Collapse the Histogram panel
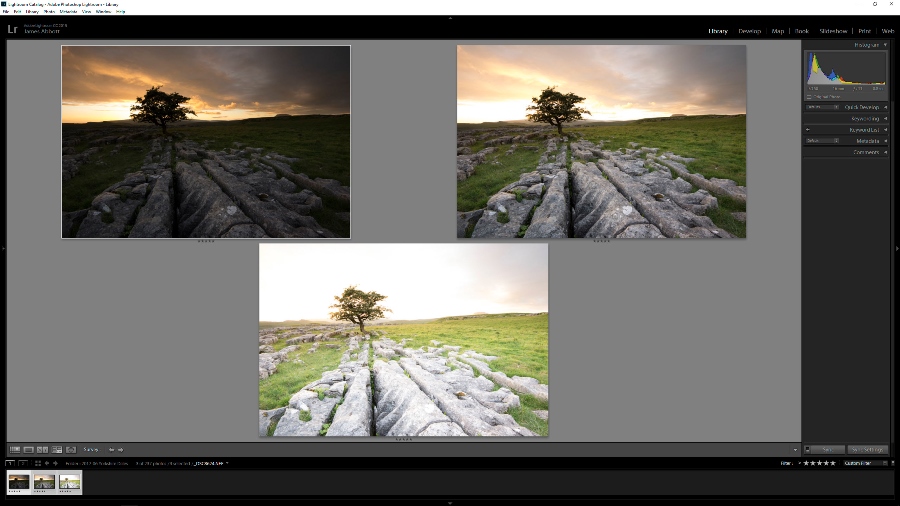900x506 pixels. click(885, 45)
